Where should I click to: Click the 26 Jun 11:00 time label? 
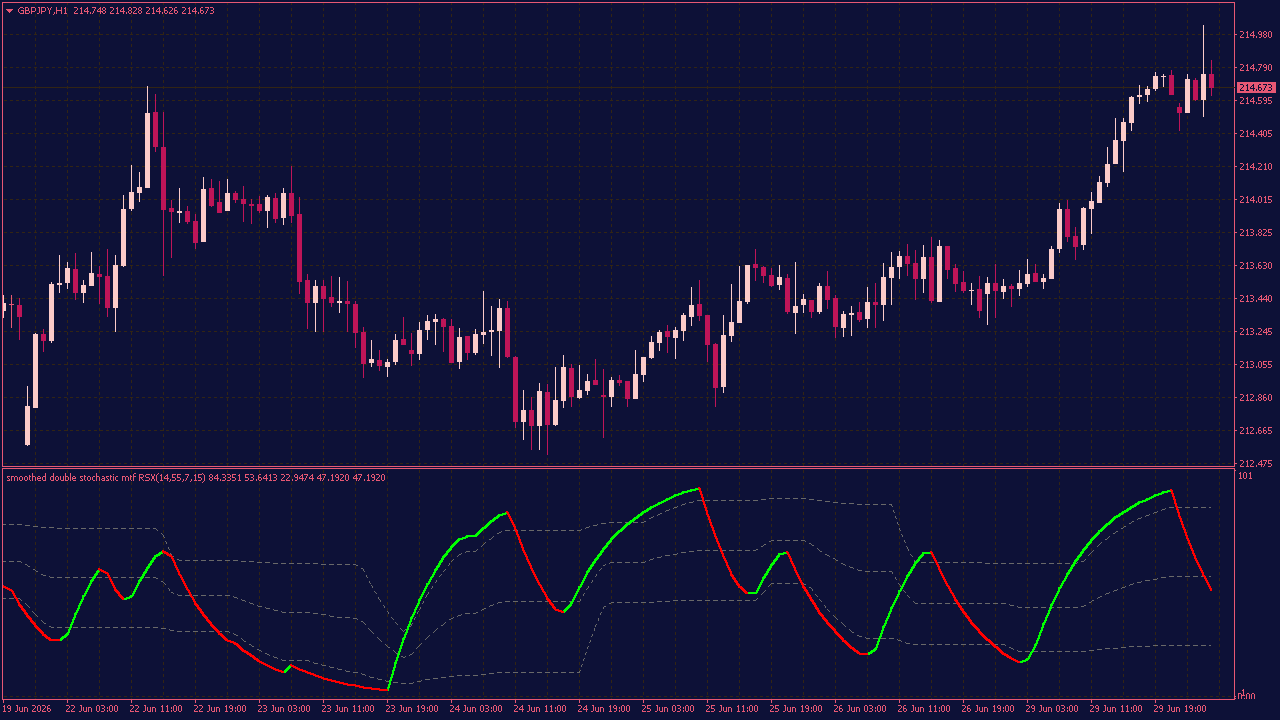pos(924,709)
